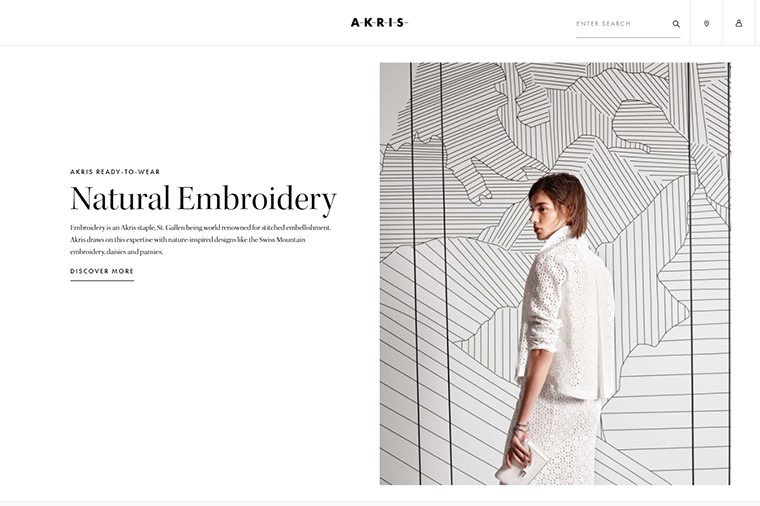Click the model's white eyelet jacket
The width and height of the screenshot is (760, 506).
coord(567,315)
